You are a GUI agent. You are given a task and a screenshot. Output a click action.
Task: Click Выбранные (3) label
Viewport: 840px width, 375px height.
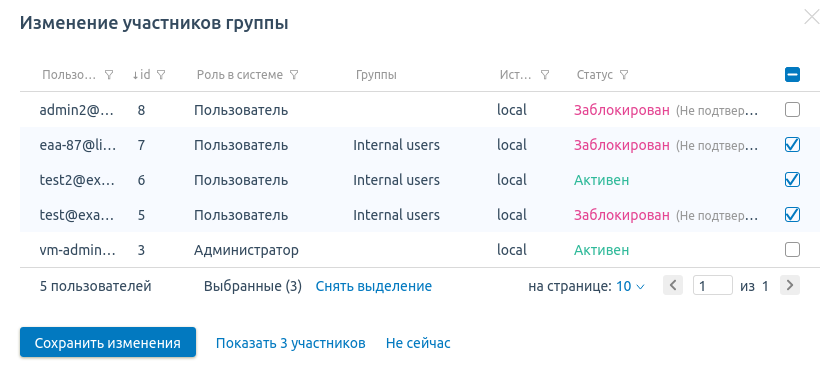pyautogui.click(x=253, y=286)
